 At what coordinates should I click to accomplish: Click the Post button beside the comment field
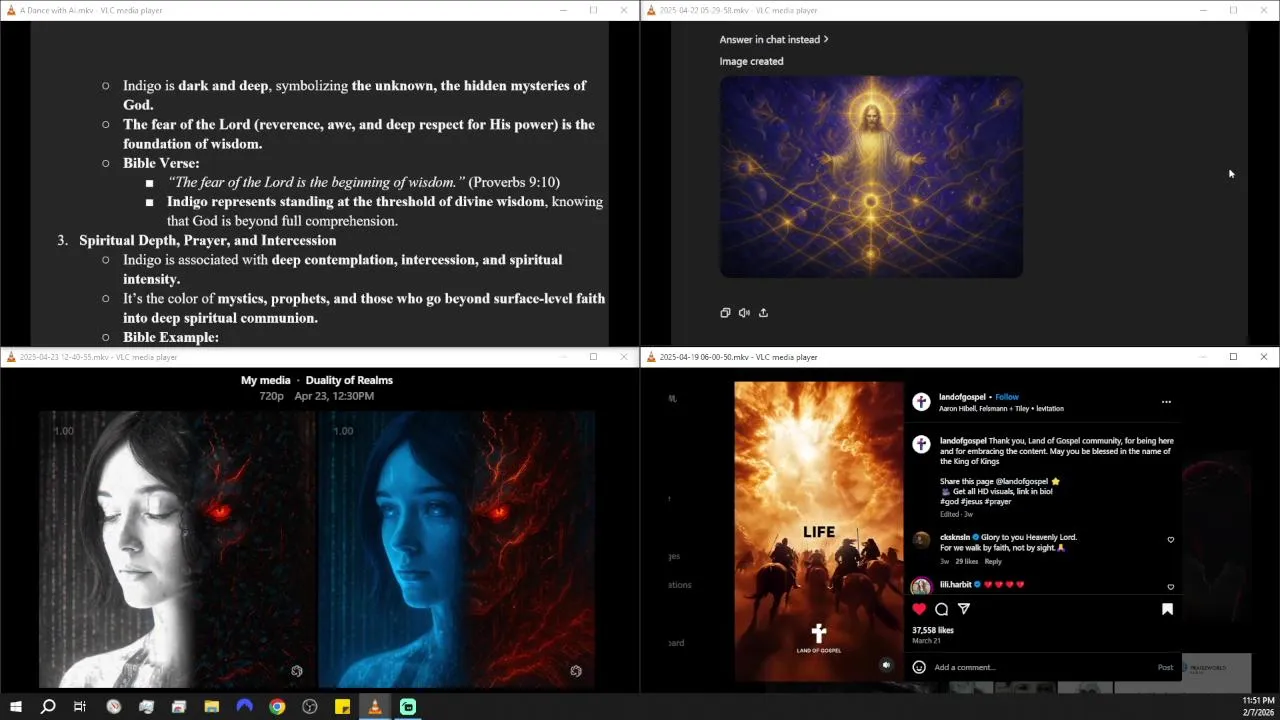[x=1165, y=667]
